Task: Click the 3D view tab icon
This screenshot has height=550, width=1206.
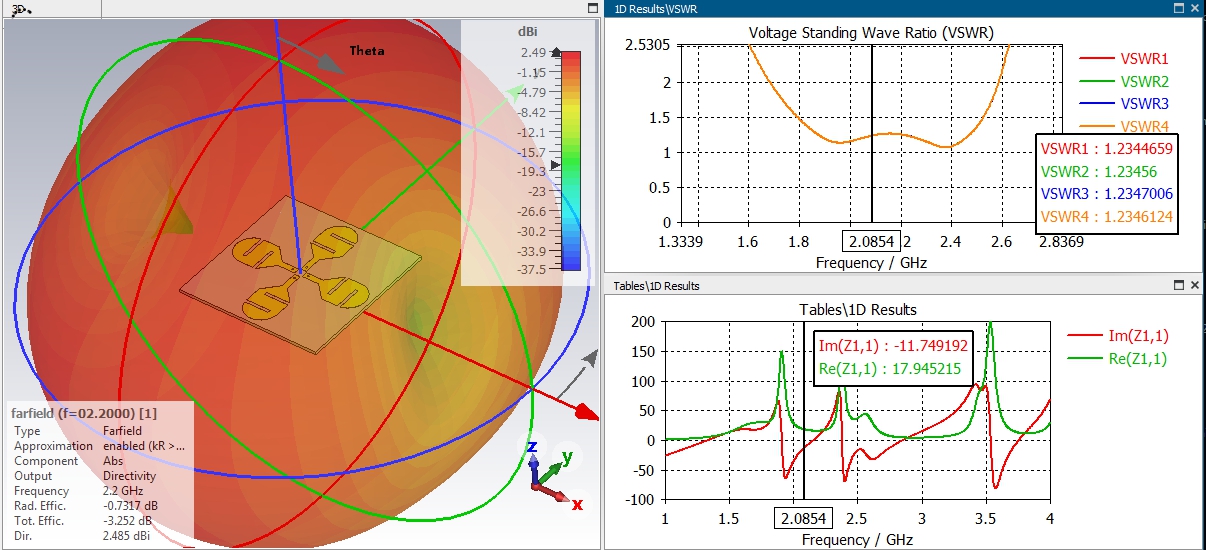Action: (22, 8)
